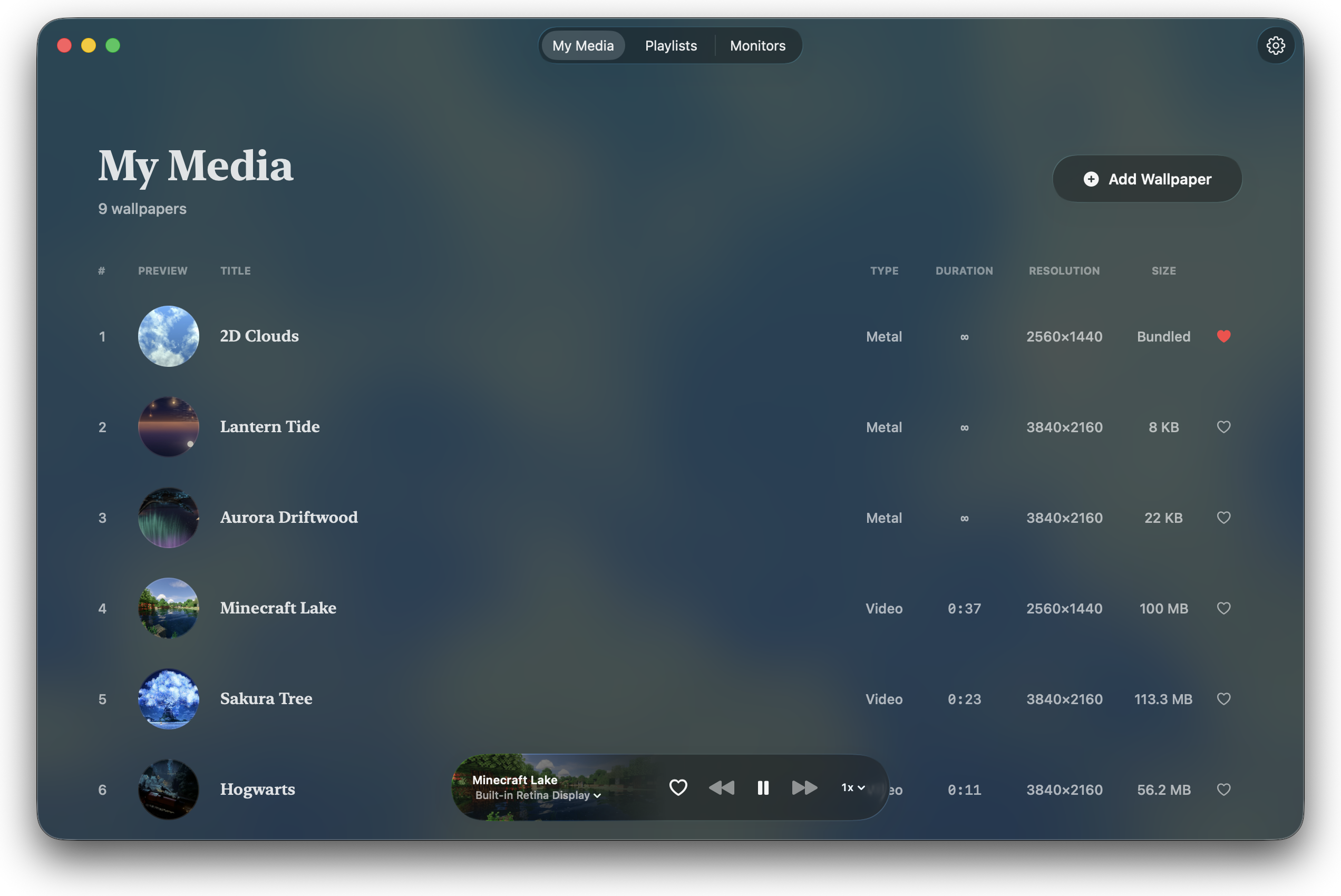1341x896 pixels.
Task: Select the Lantern Tide thumbnail
Action: point(169,427)
